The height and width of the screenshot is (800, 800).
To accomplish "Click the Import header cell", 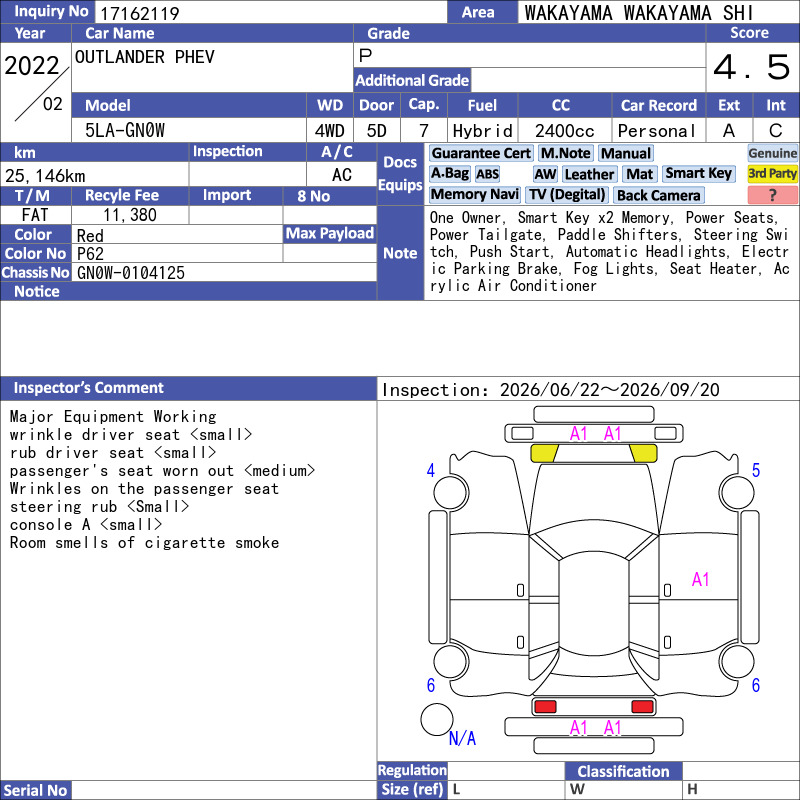I will point(236,195).
